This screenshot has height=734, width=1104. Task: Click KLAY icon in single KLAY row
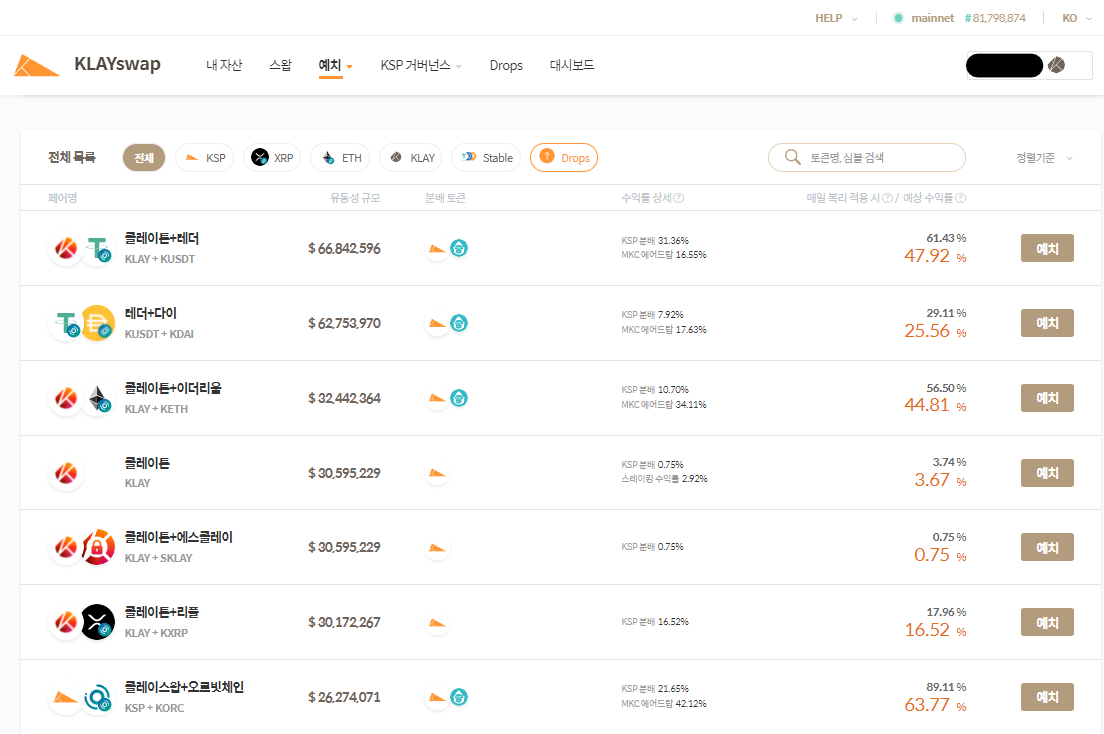(x=66, y=473)
